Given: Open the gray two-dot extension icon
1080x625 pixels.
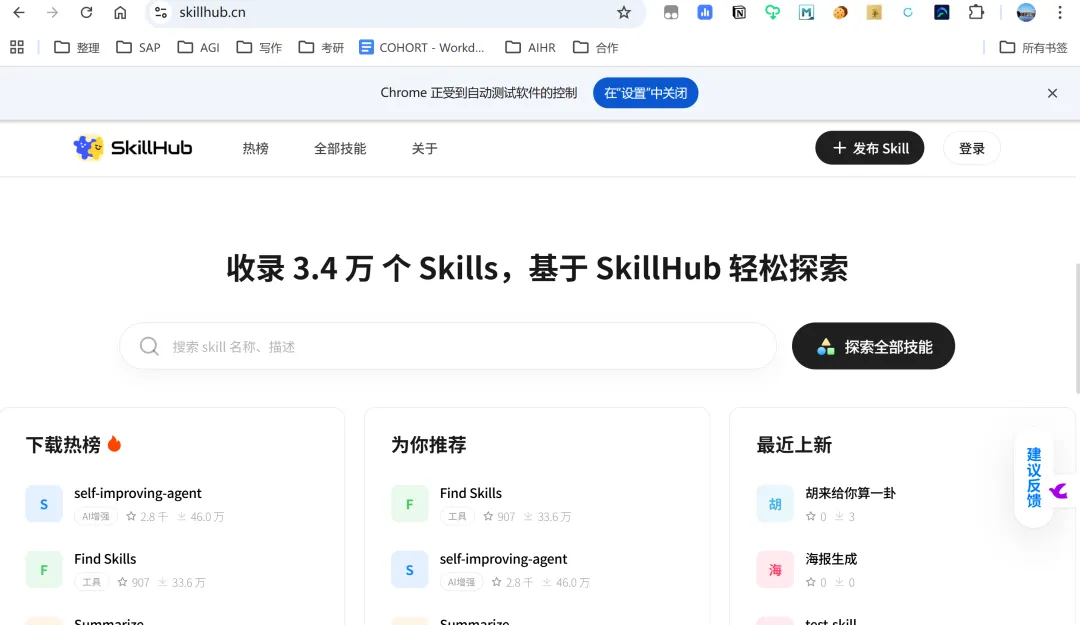Looking at the screenshot, I should pos(671,12).
